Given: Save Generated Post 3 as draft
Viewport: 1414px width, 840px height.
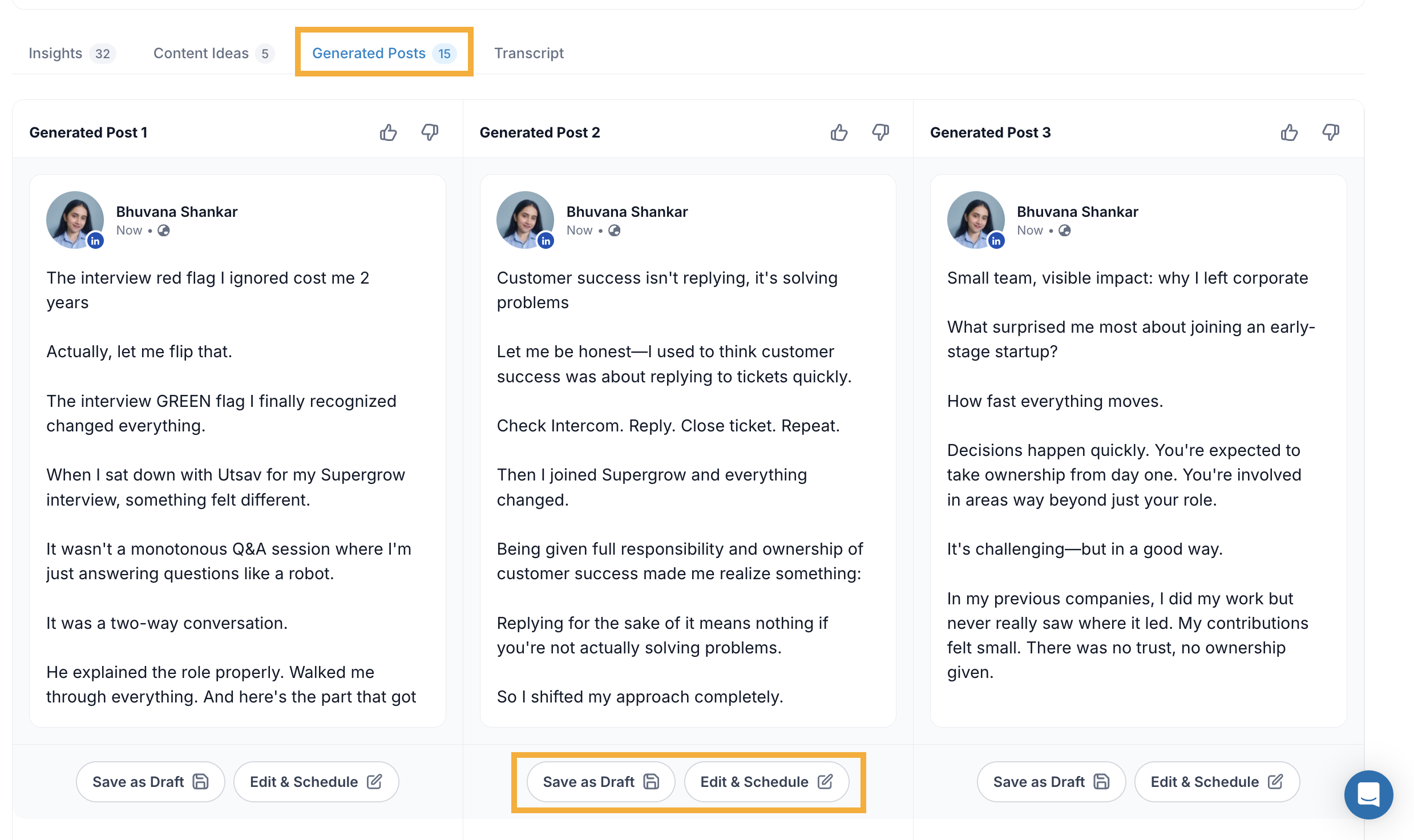Looking at the screenshot, I should [x=1051, y=782].
